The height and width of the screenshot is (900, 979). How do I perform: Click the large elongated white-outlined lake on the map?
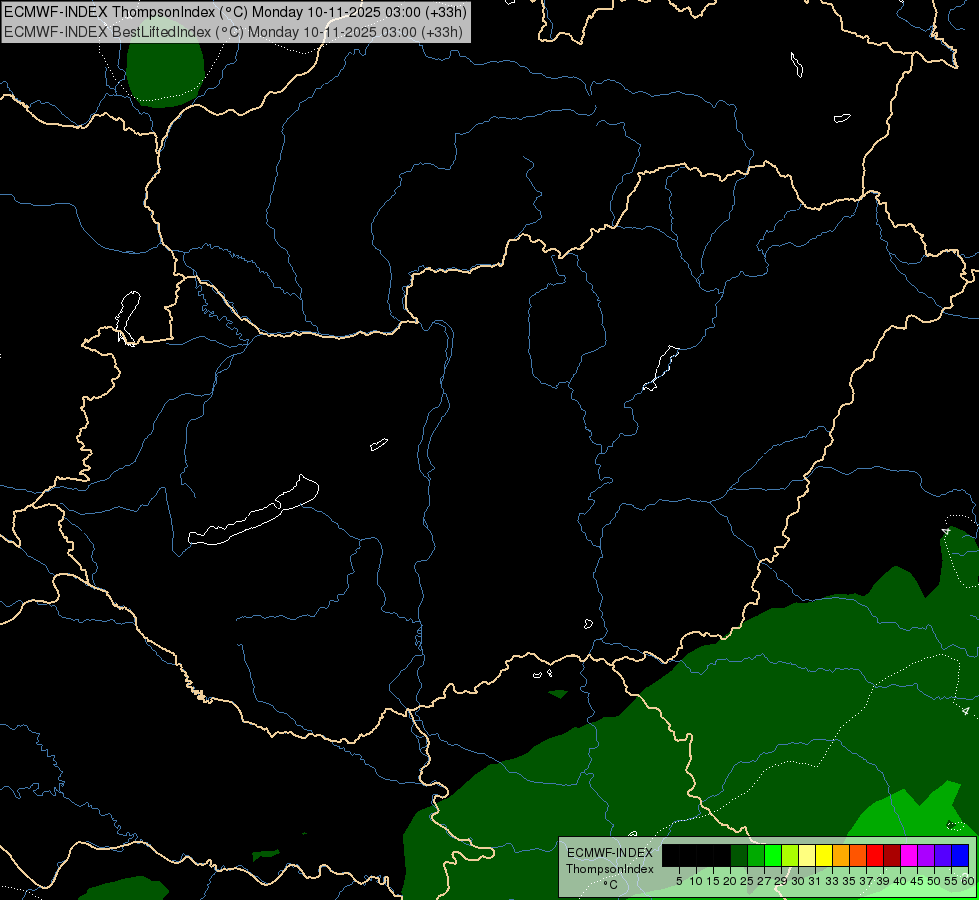(253, 512)
